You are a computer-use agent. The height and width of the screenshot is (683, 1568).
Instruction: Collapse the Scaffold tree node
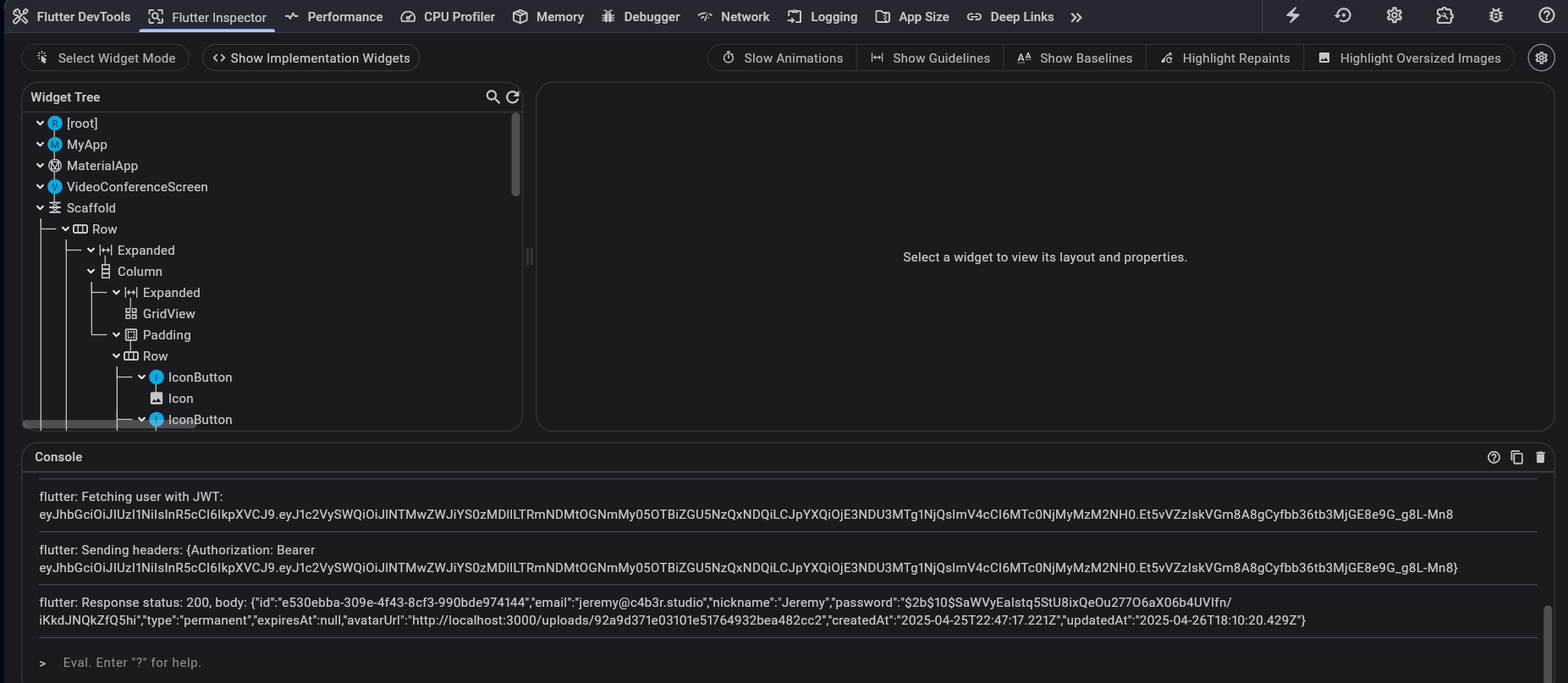(x=40, y=208)
